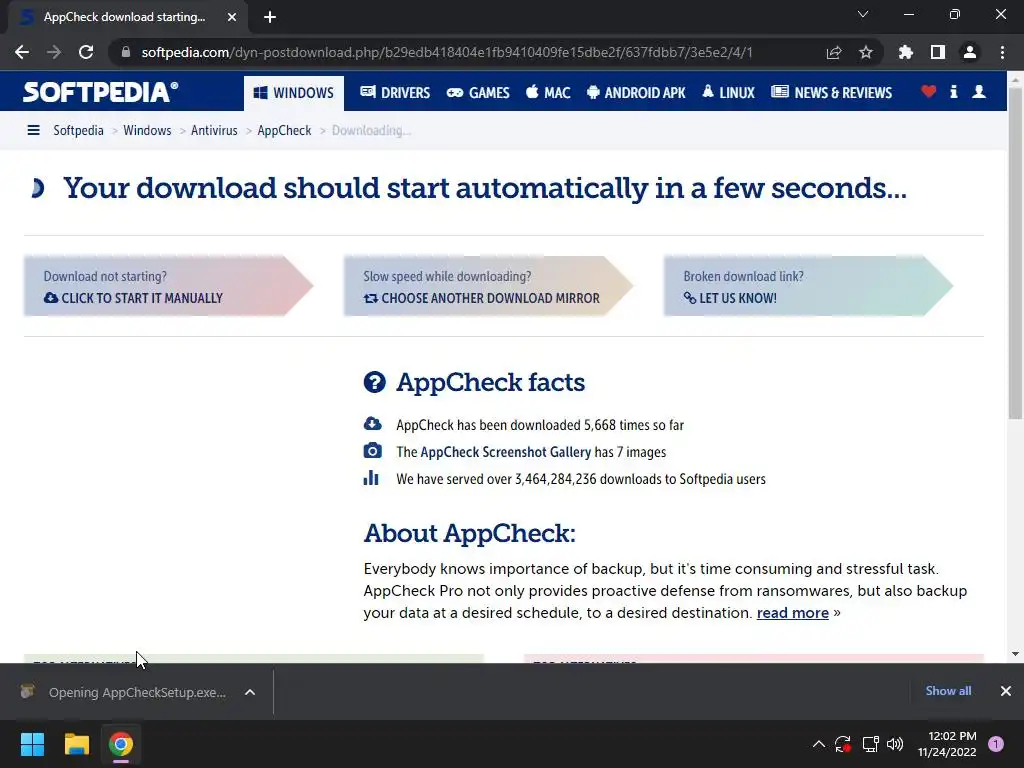Click the network tray icon
This screenshot has width=1024, height=768.
point(870,744)
